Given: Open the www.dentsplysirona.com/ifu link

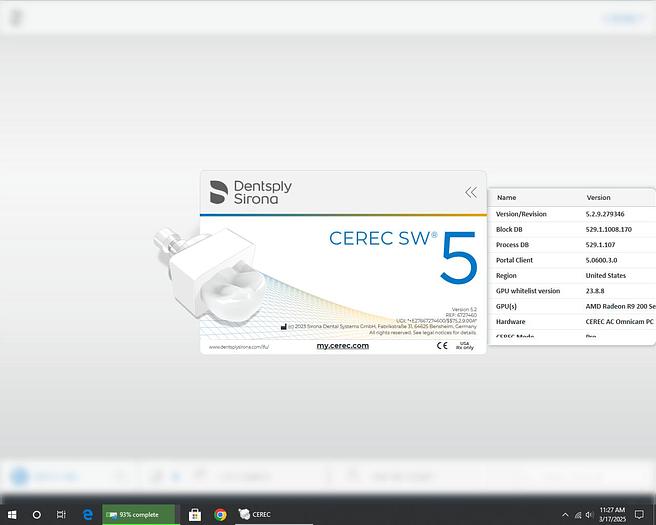Looking at the screenshot, I should coord(239,347).
